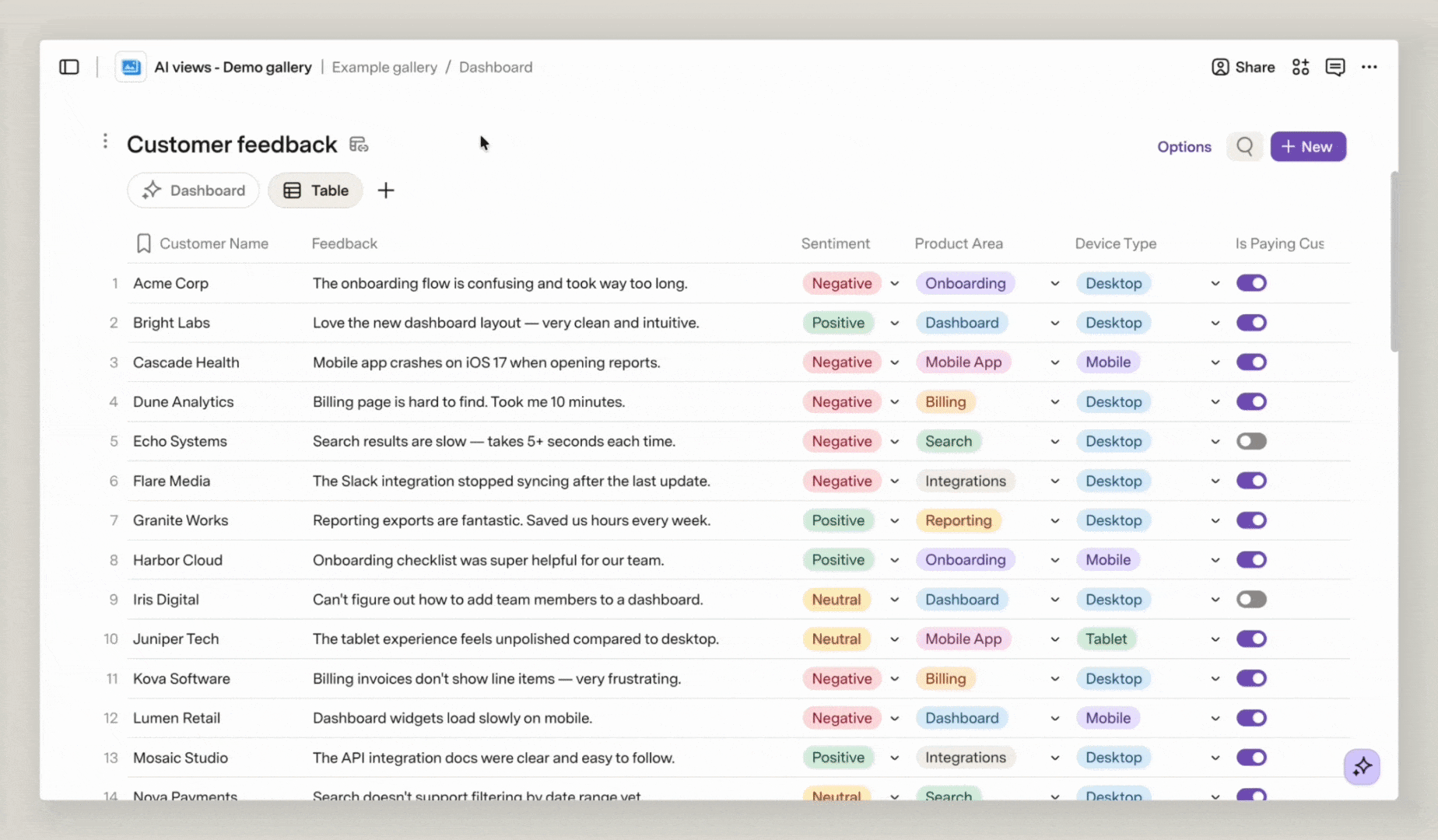Click feedback "Mobile app crashes on iOS 17"
Image resolution: width=1438 pixels, height=840 pixels.
(486, 362)
